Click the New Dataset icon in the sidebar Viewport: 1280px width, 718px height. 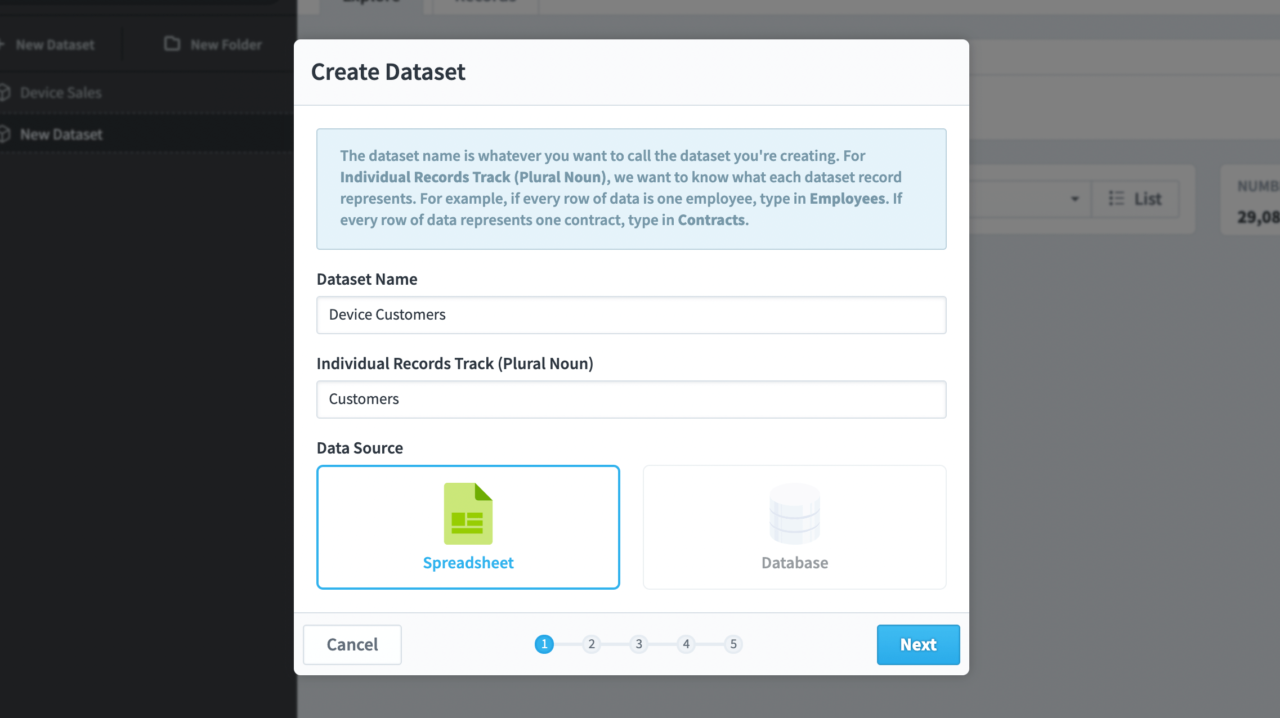(4, 44)
